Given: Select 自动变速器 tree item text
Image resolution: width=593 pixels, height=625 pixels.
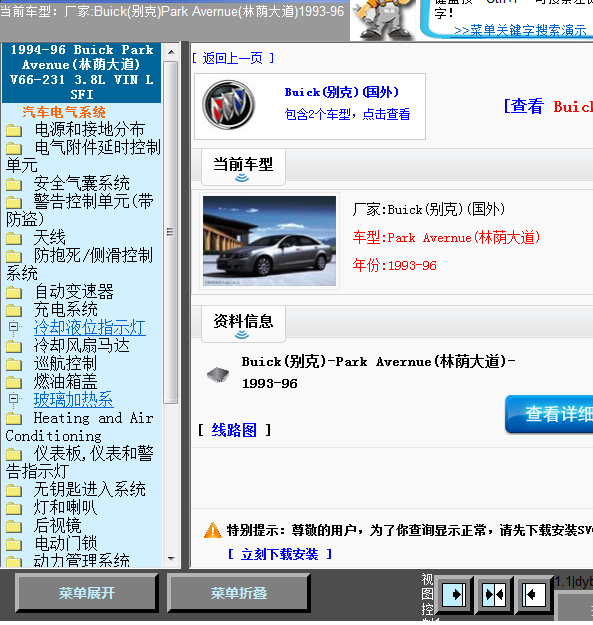Looking at the screenshot, I should click(x=74, y=292).
